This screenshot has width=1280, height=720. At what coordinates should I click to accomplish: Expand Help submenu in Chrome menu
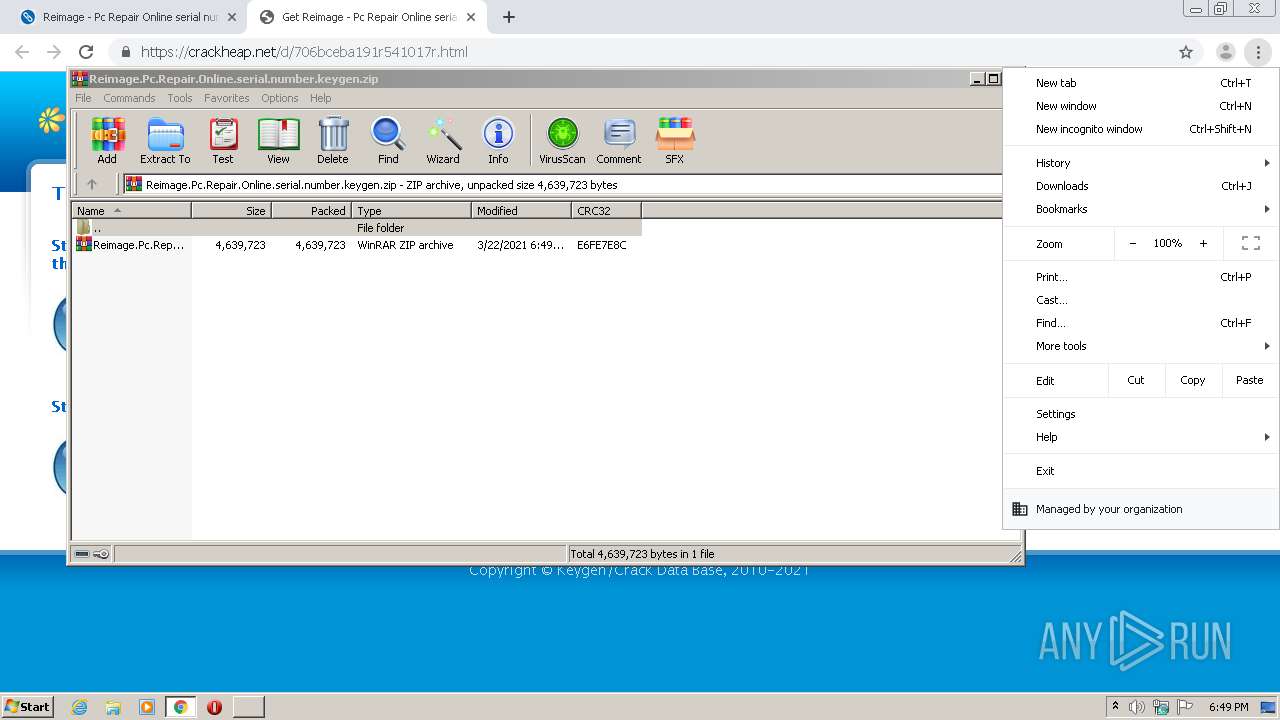1141,437
